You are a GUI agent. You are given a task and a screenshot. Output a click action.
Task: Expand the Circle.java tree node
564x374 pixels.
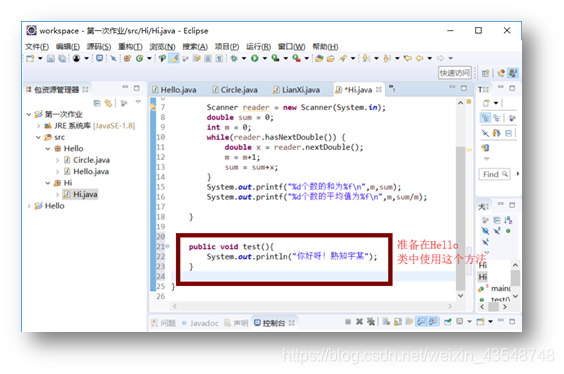coord(58,160)
